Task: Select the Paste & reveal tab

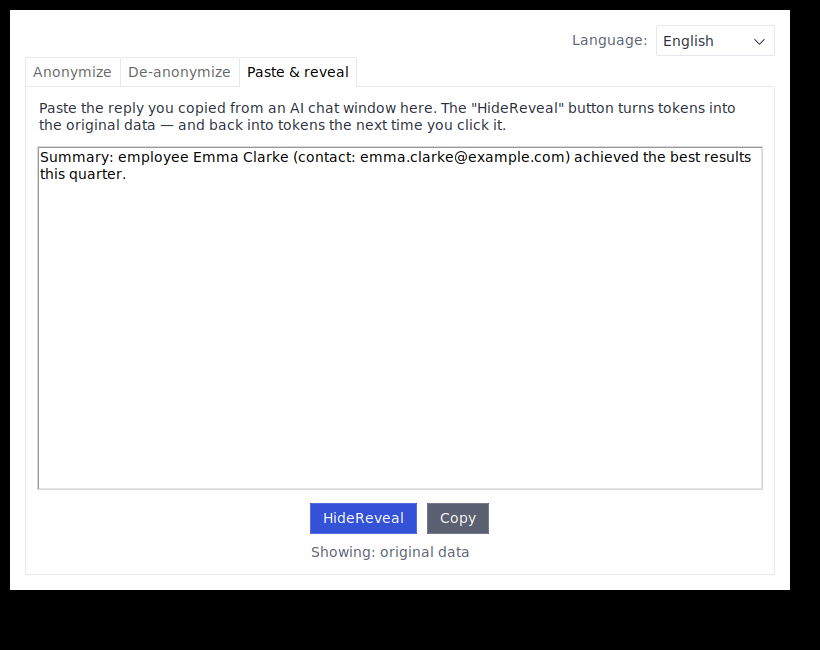Action: 298,72
